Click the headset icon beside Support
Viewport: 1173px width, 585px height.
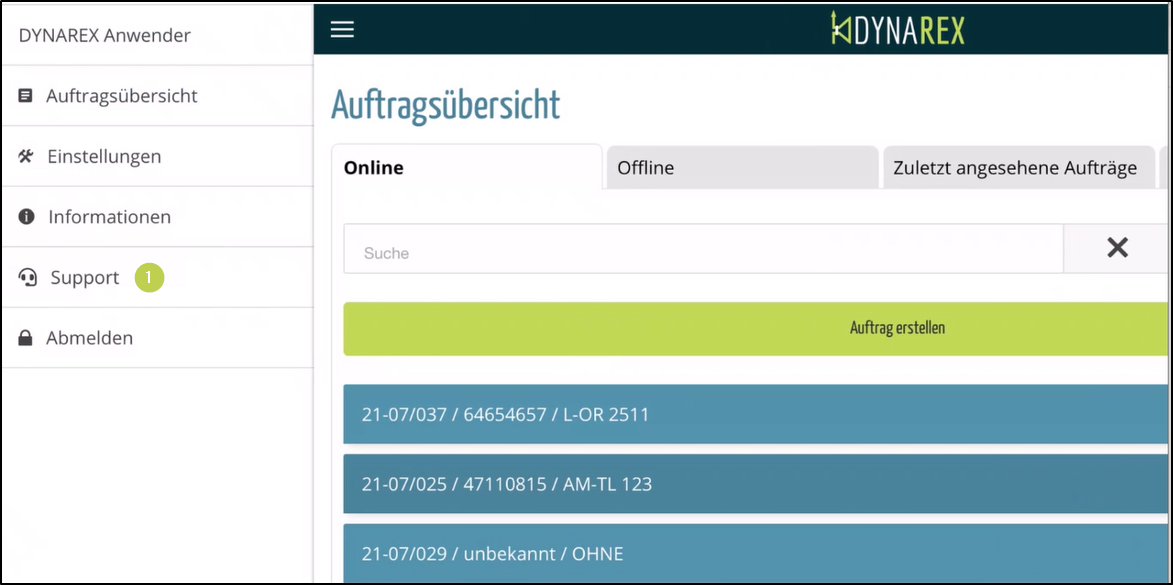(28, 278)
